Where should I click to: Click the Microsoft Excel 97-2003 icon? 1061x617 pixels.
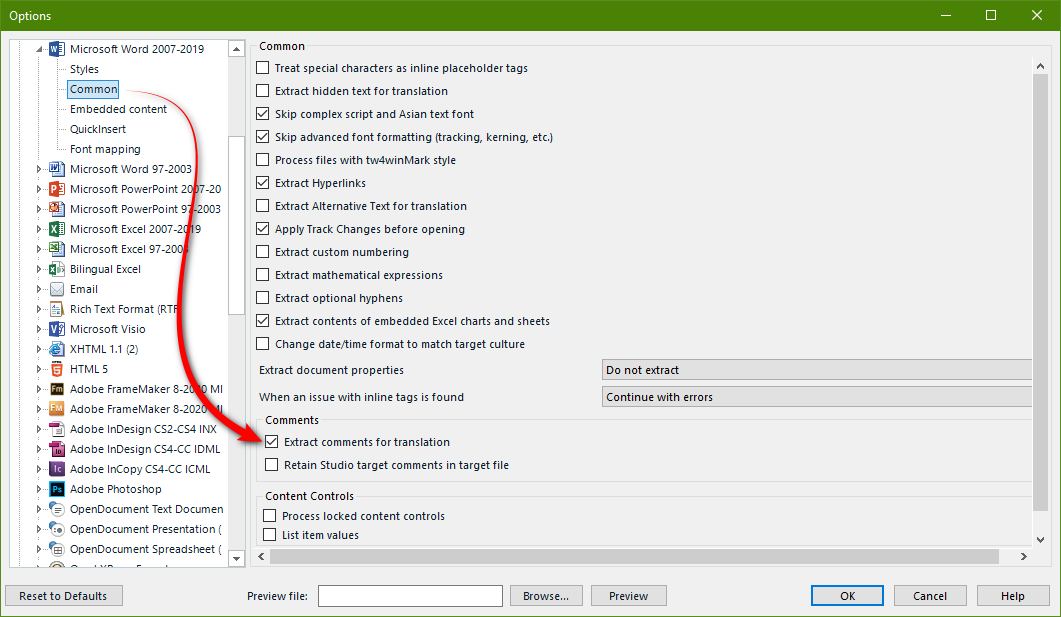click(x=57, y=249)
